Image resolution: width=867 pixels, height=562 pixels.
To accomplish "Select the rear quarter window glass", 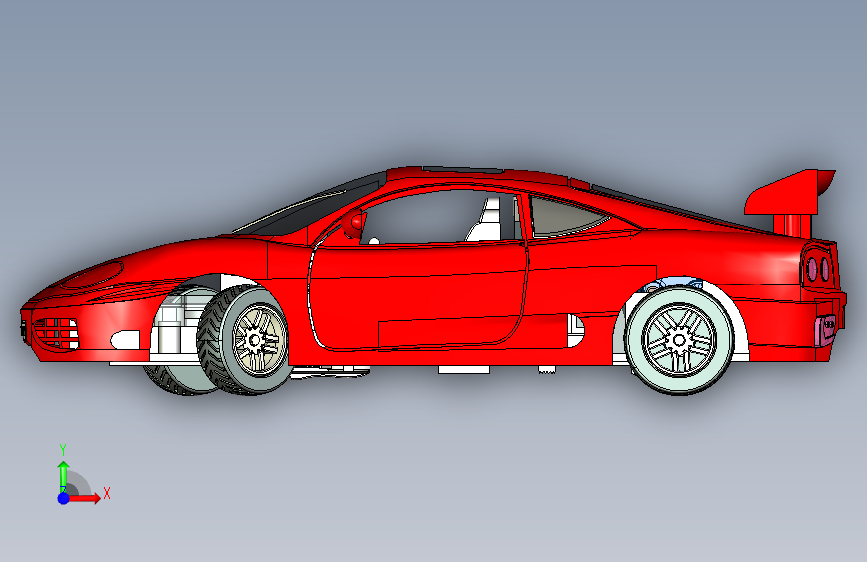I will (x=568, y=217).
